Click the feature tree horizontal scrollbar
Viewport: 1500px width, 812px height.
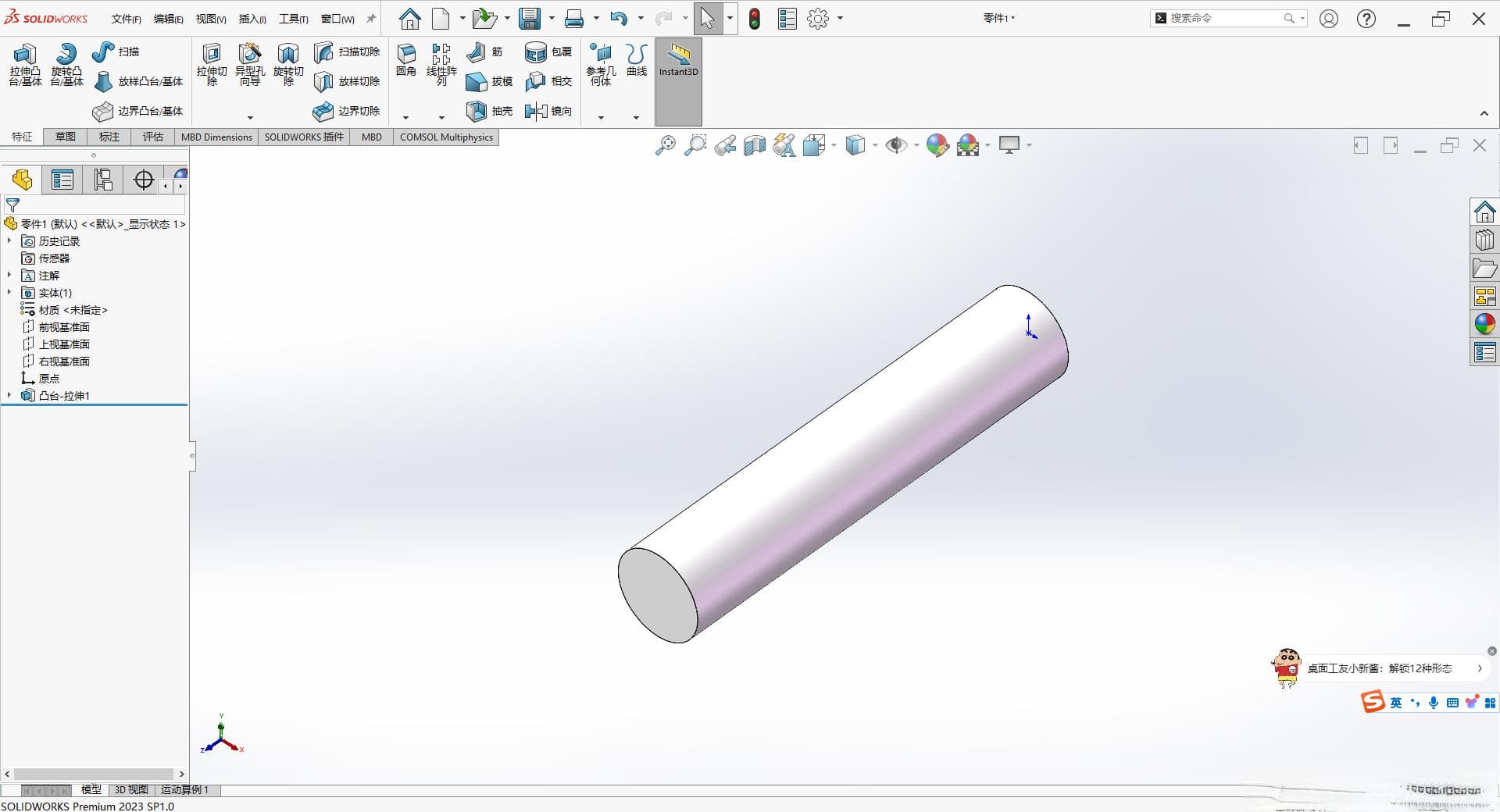94,775
